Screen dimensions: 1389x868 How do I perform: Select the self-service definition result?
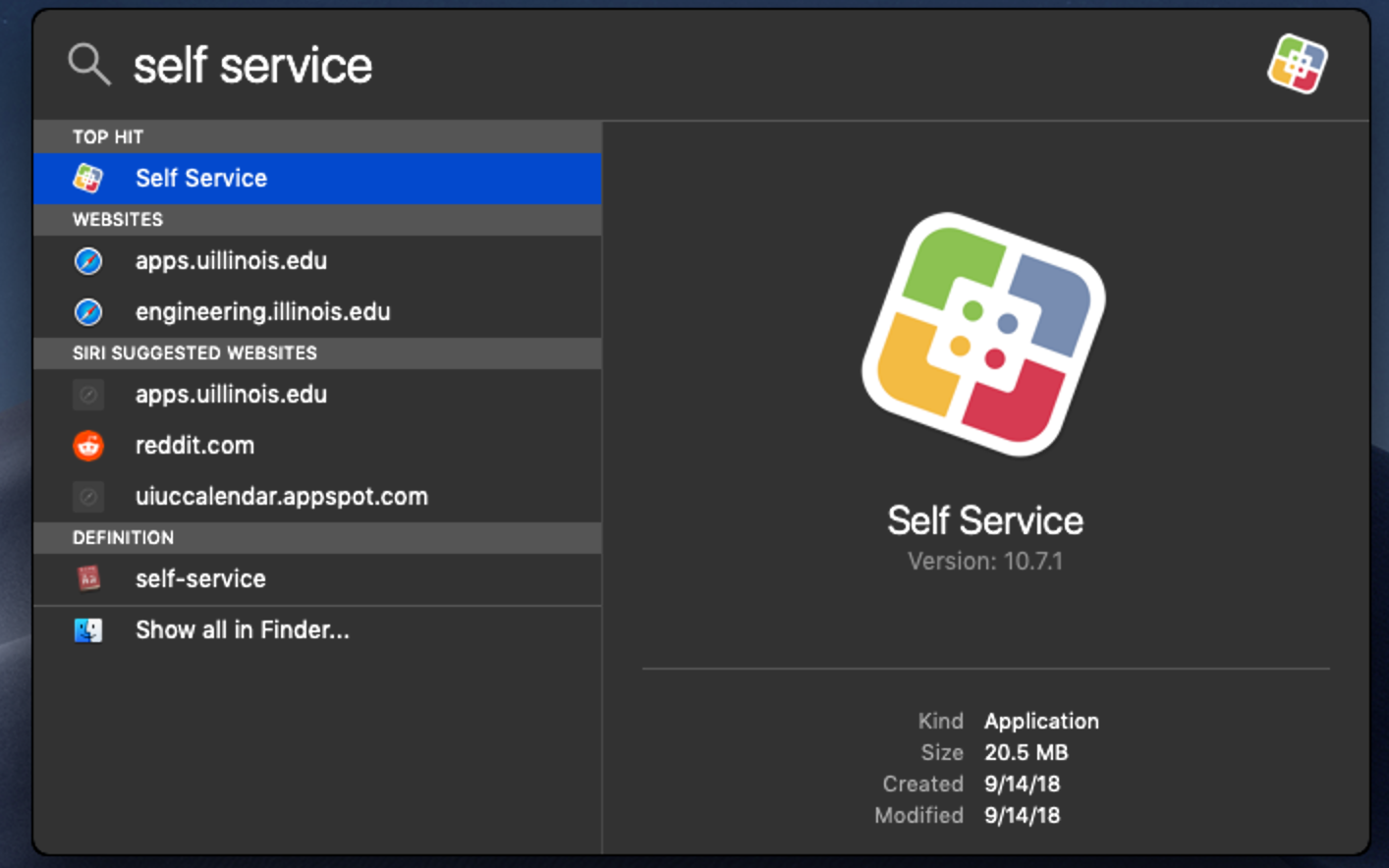[x=317, y=579]
